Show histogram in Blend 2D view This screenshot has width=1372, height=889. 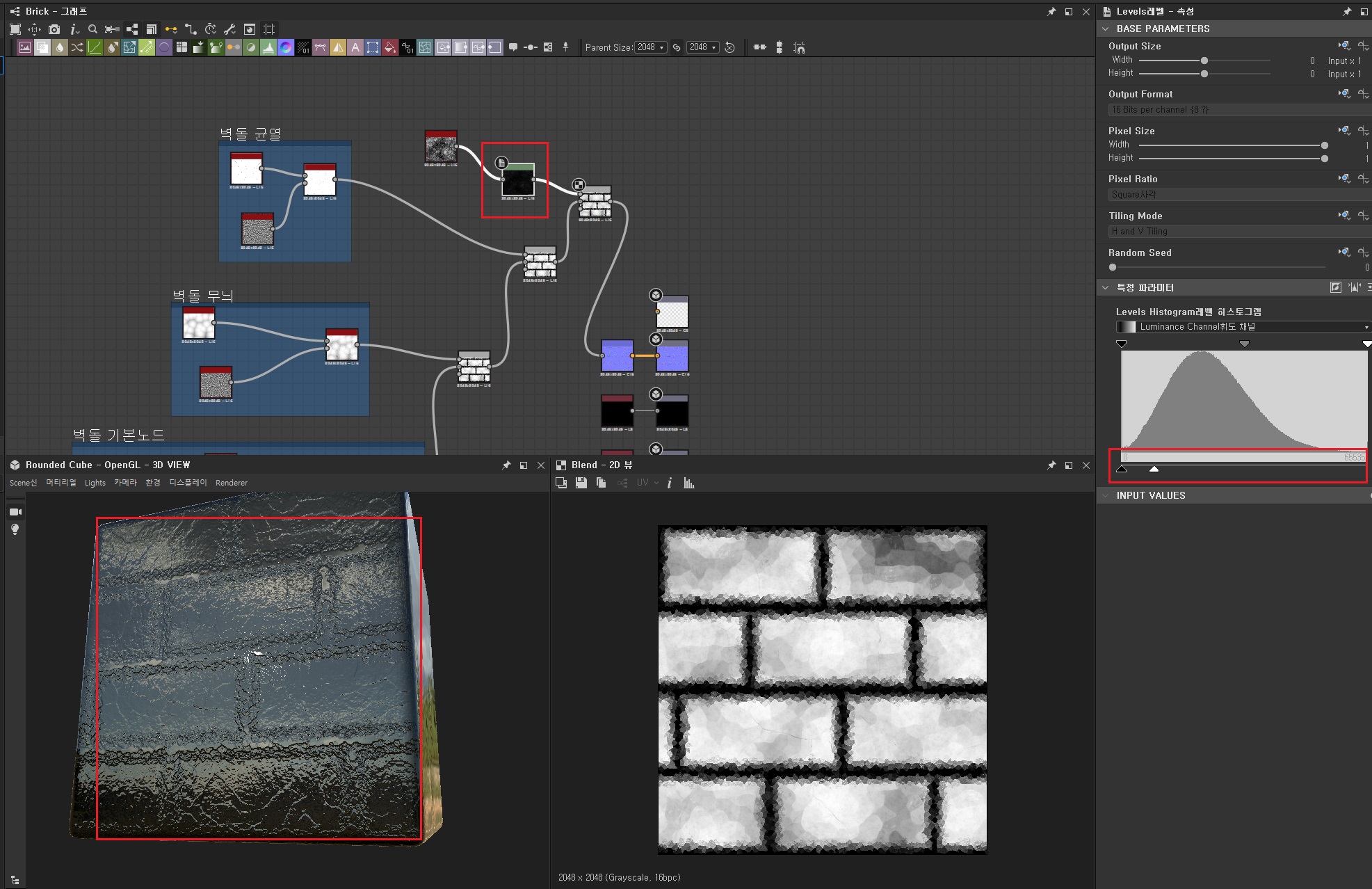(688, 483)
